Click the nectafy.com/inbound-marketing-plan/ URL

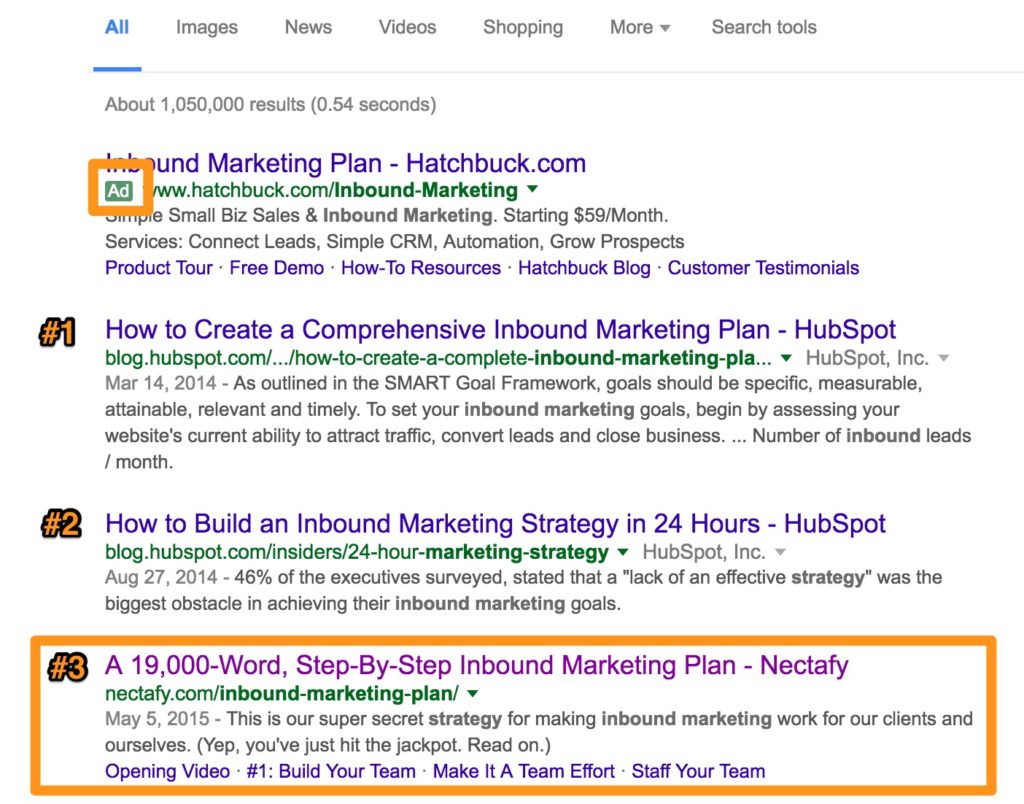click(x=282, y=694)
